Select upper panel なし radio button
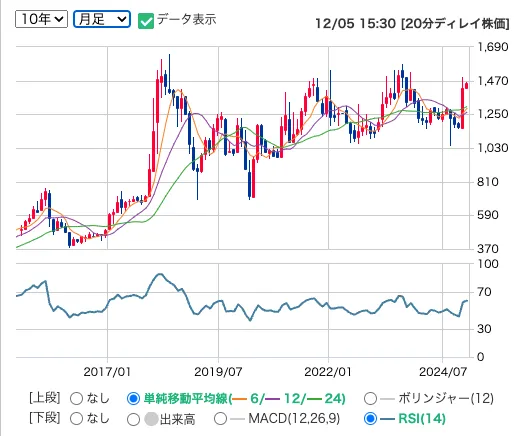Viewport: 524px width, 436px height. (x=77, y=399)
